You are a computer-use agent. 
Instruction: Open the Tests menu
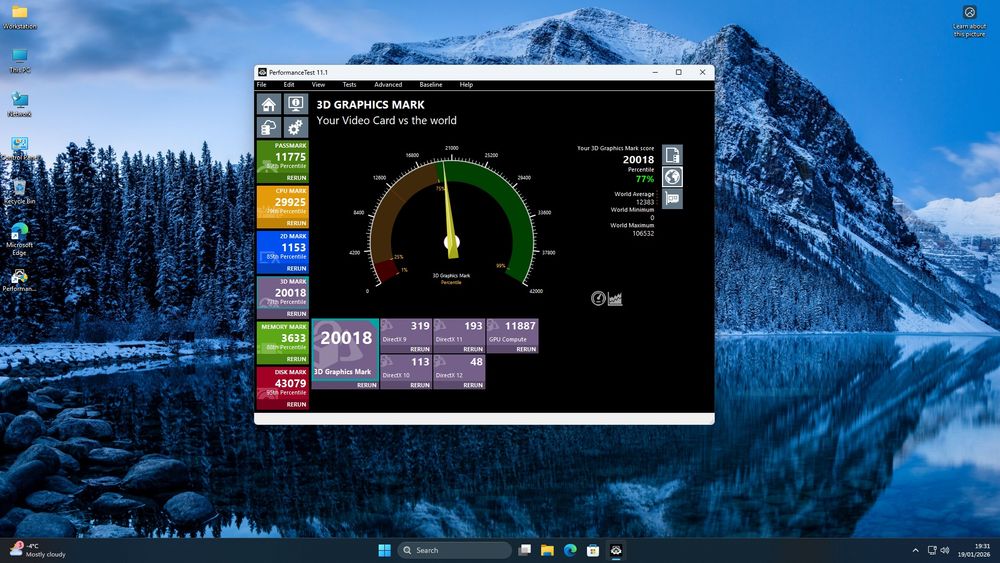(x=349, y=85)
